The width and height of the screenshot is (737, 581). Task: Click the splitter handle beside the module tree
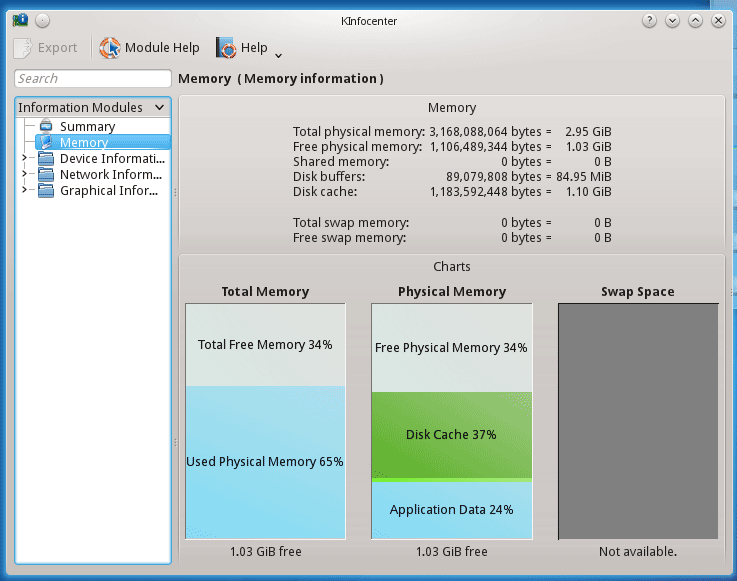[x=175, y=192]
